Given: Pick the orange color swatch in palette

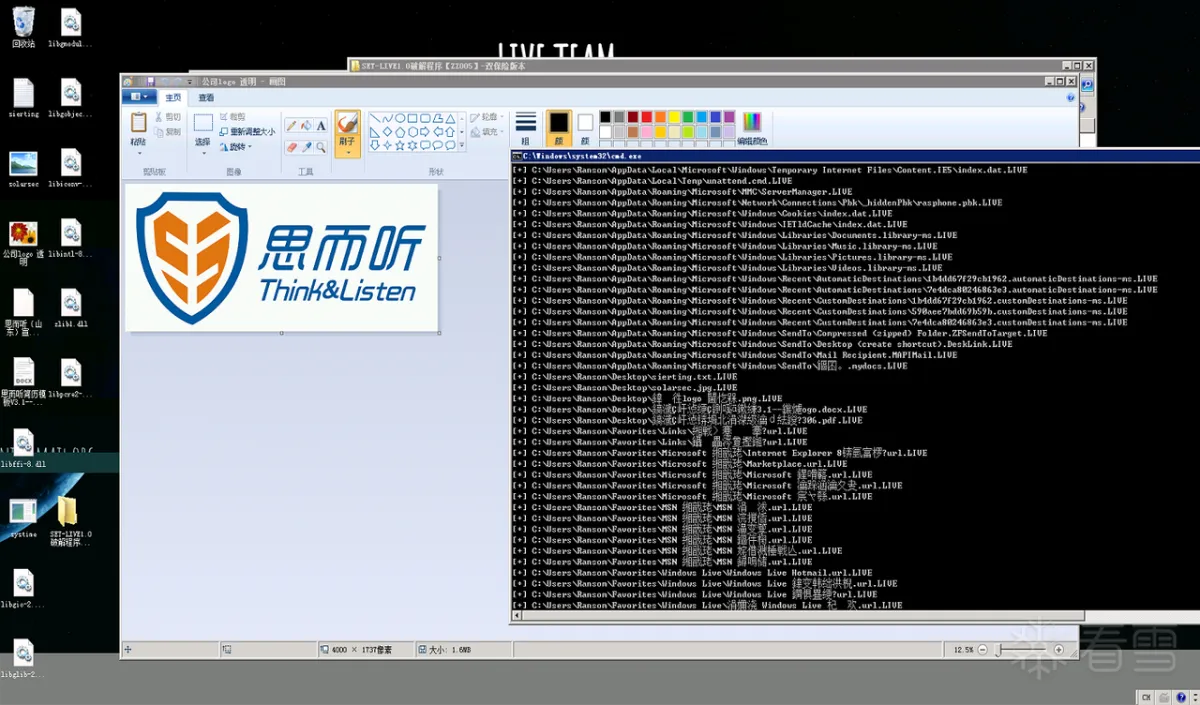Looking at the screenshot, I should pos(661,117).
